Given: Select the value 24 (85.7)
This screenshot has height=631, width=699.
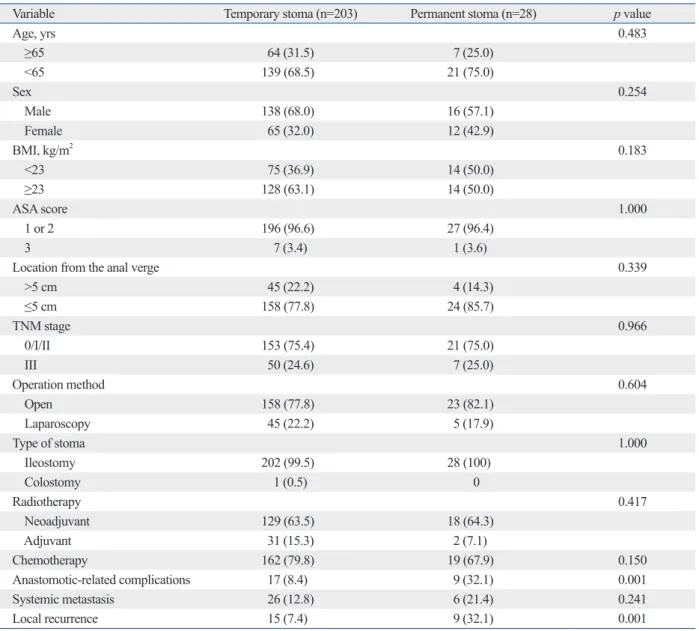Looking at the screenshot, I should point(471,307).
